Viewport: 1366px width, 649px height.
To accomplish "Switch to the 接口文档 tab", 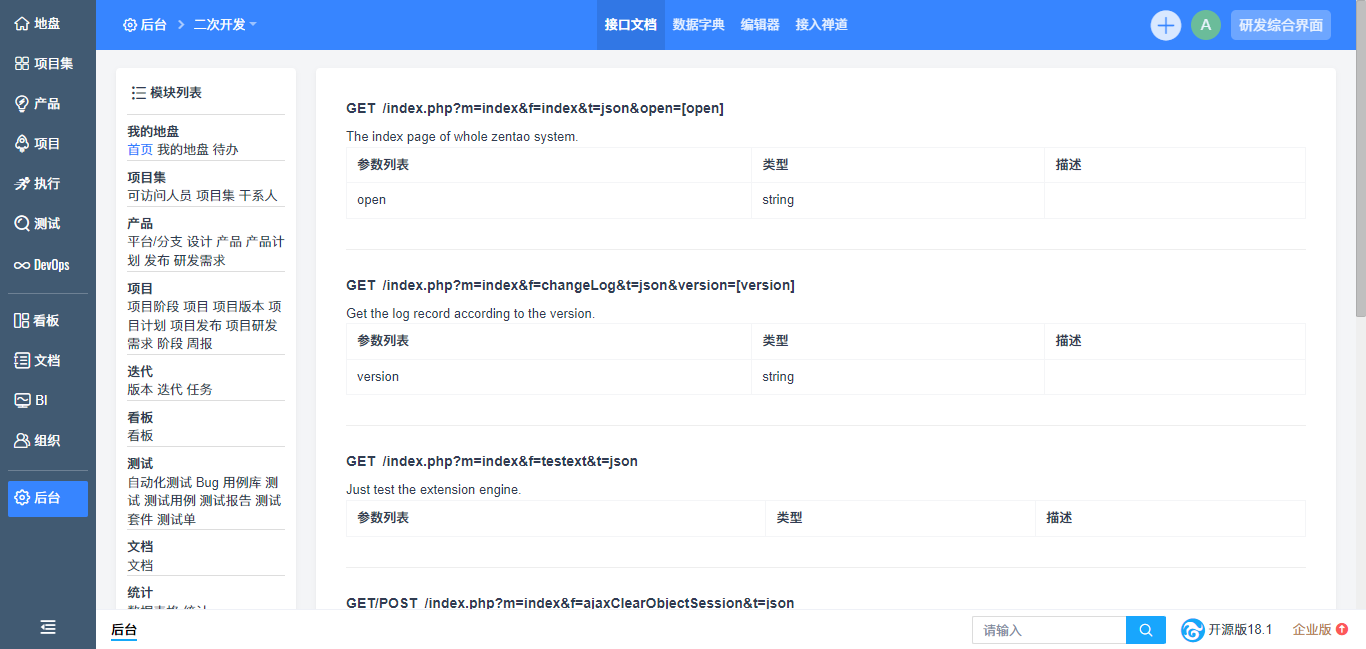I will click(631, 25).
